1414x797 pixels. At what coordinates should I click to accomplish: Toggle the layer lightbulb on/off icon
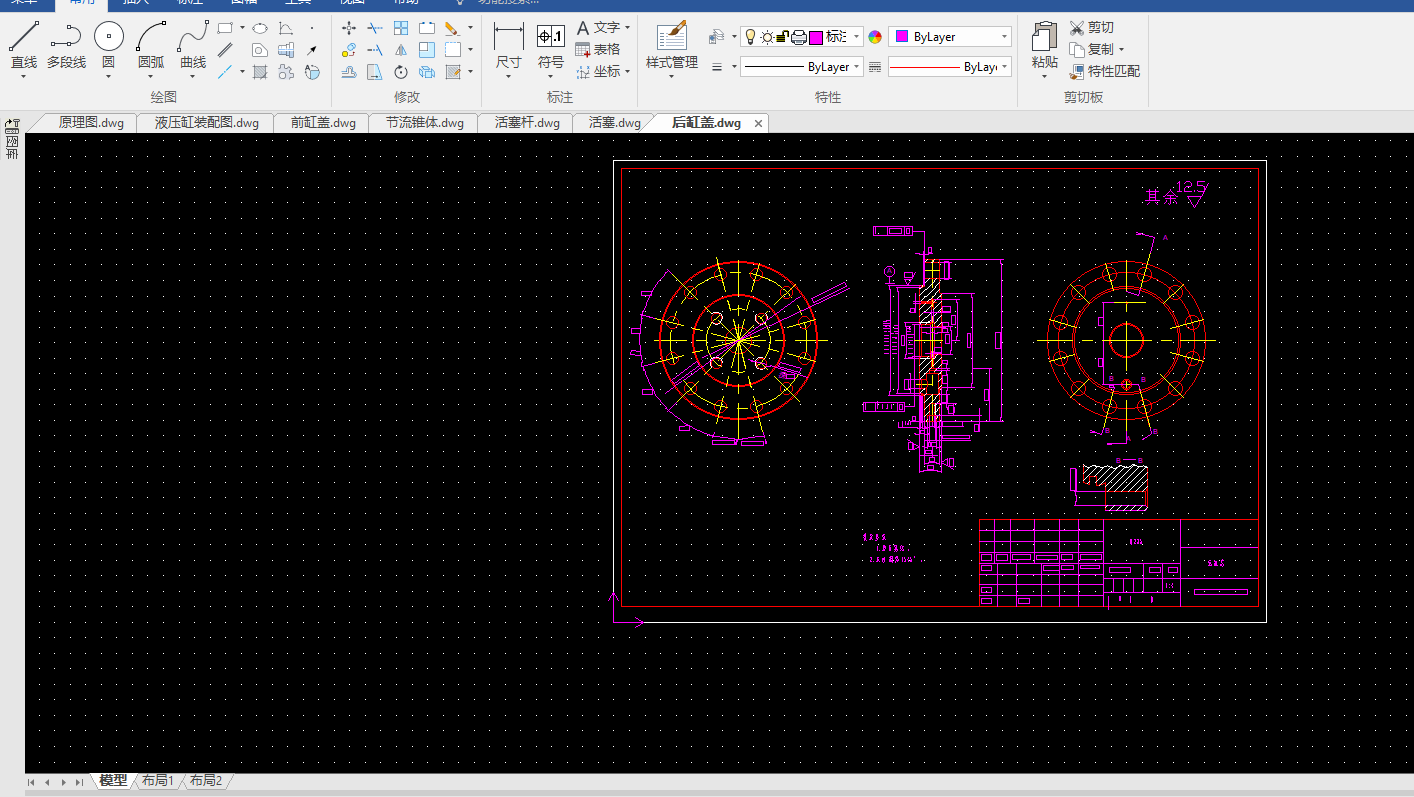click(x=750, y=37)
